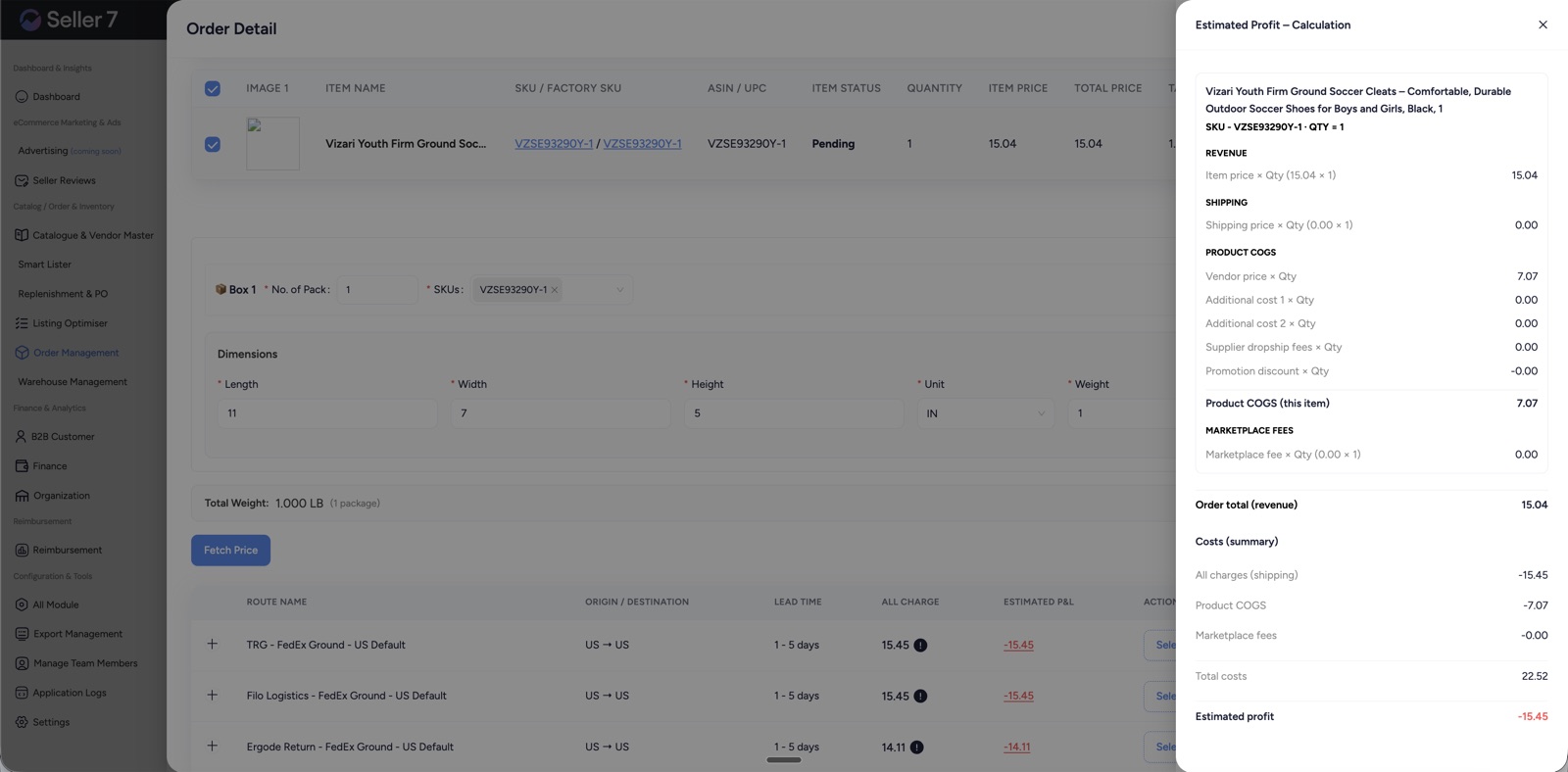Click the Application Logs icon

coord(22,693)
